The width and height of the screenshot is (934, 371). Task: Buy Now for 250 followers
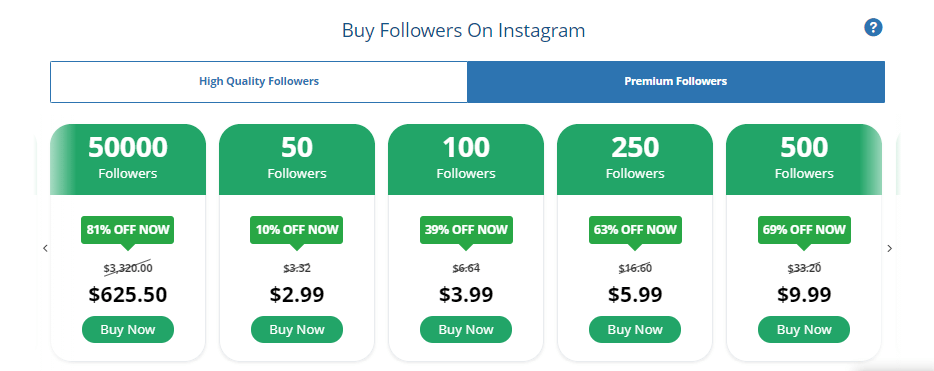(635, 329)
